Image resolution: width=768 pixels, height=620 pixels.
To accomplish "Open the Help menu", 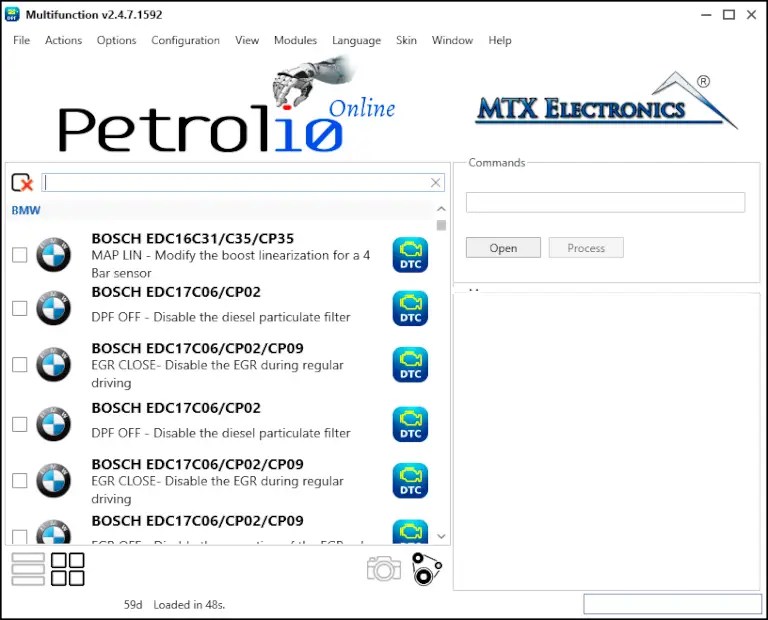I will click(x=500, y=40).
